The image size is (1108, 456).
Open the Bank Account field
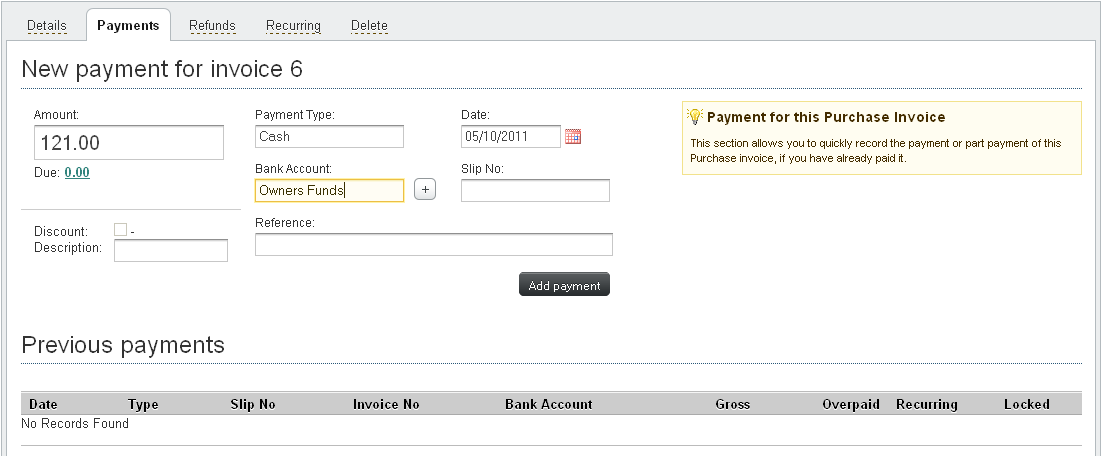tap(329, 190)
